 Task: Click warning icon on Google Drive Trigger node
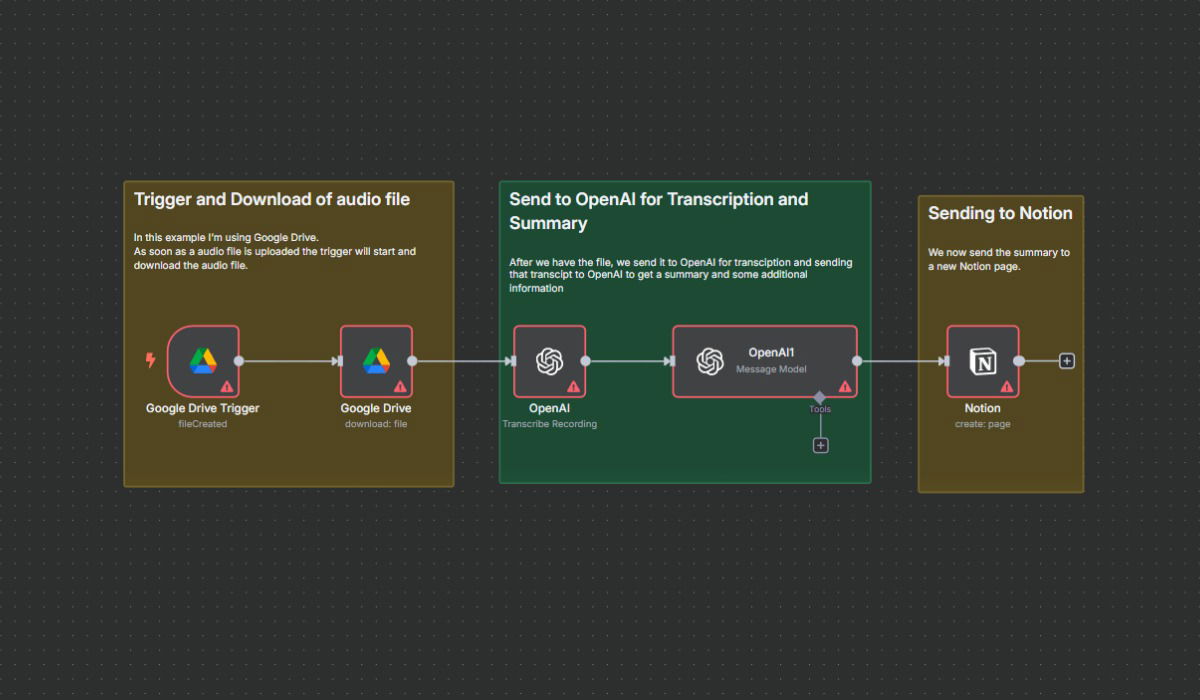227,386
